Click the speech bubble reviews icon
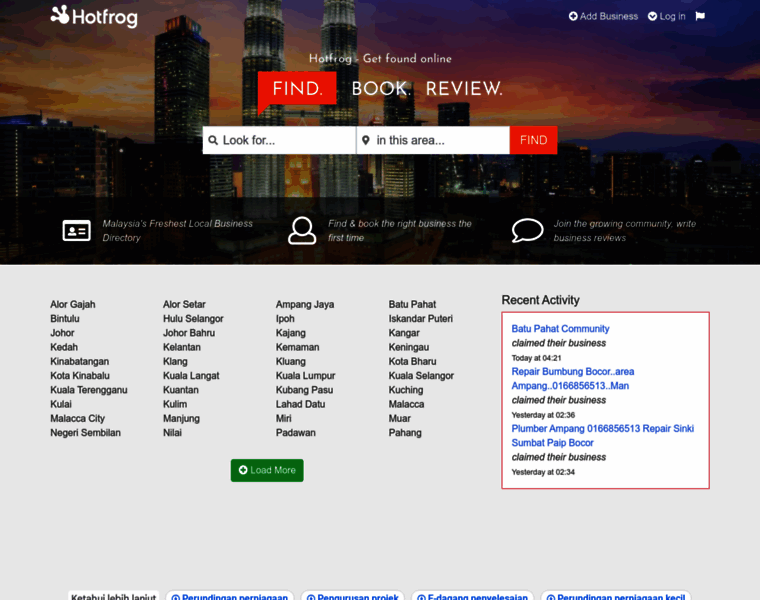Viewport: 760px width, 600px height. point(527,230)
